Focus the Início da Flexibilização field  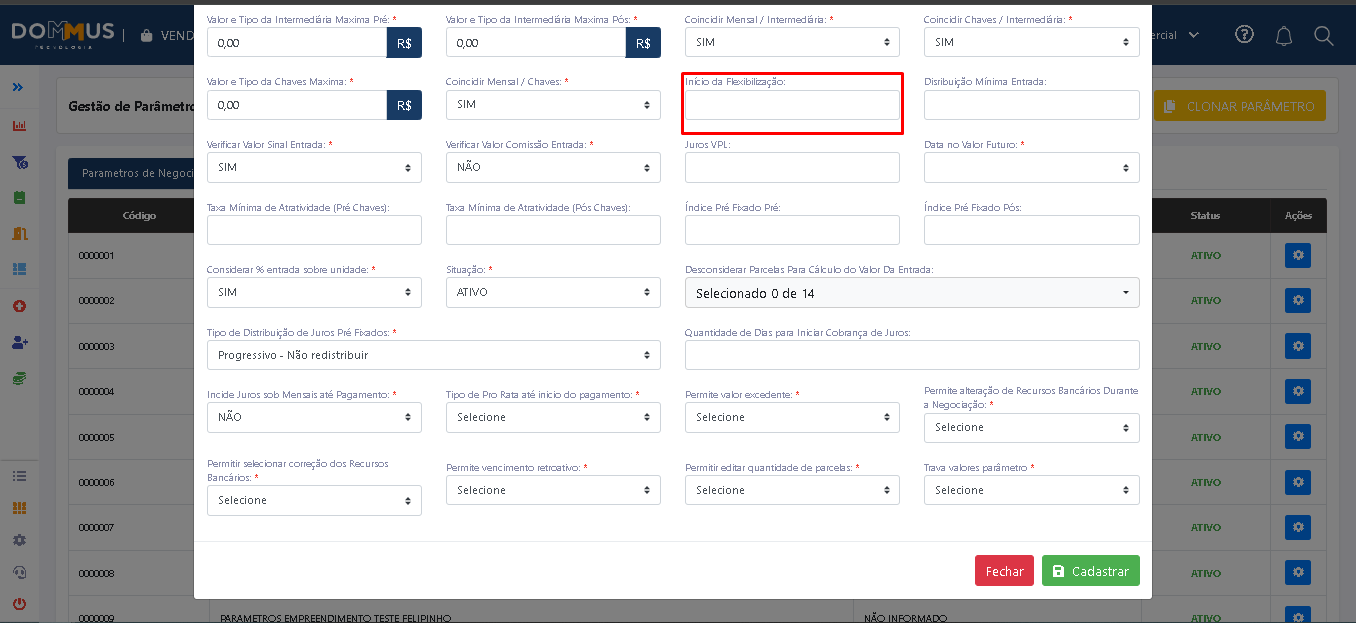tap(792, 105)
